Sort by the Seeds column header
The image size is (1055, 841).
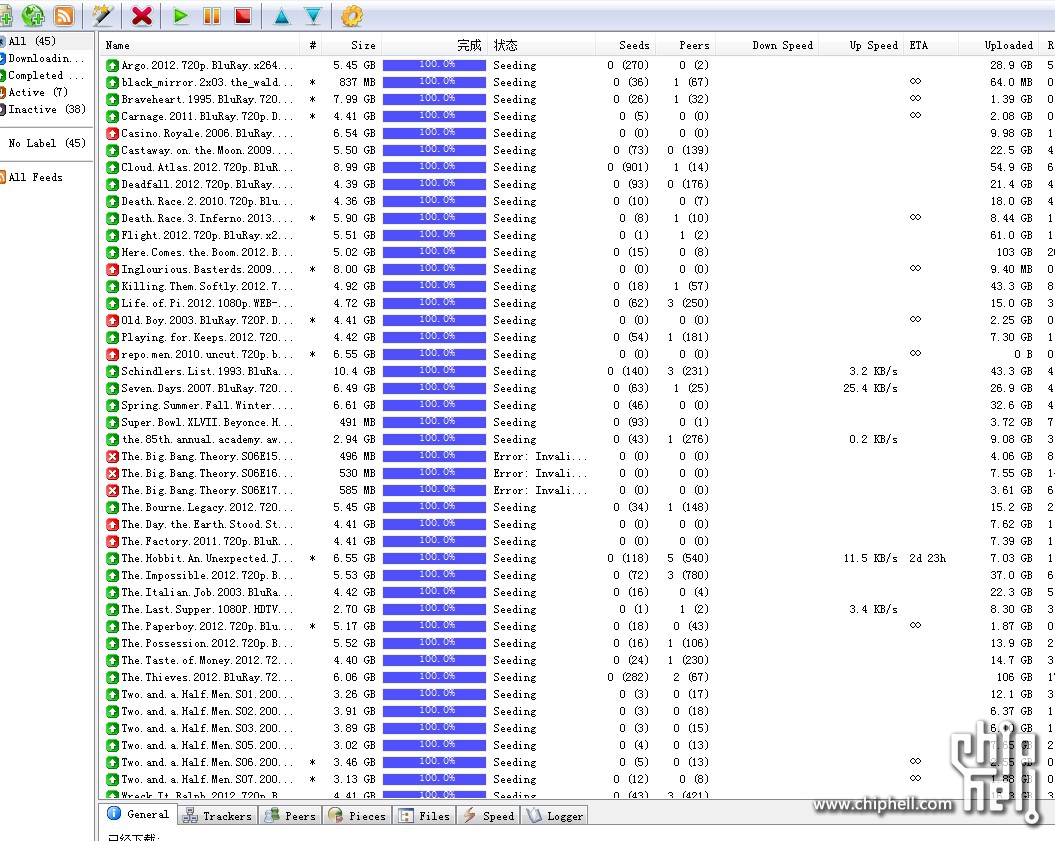pos(625,45)
